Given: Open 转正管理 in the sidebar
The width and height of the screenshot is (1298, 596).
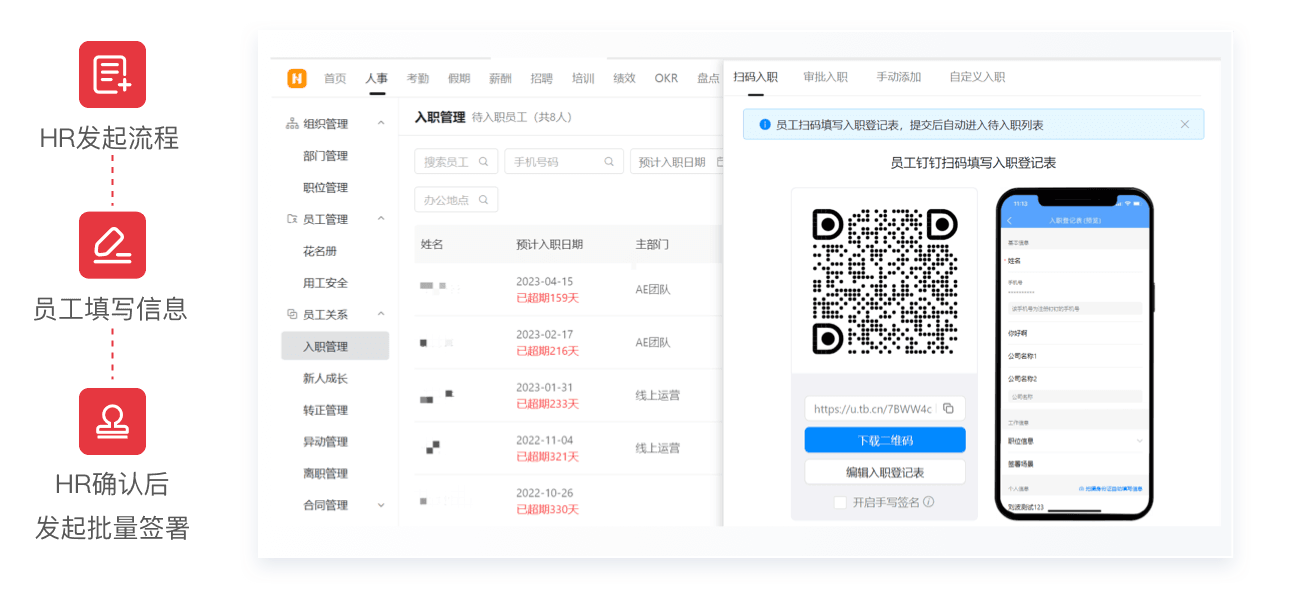Looking at the screenshot, I should pos(325,410).
